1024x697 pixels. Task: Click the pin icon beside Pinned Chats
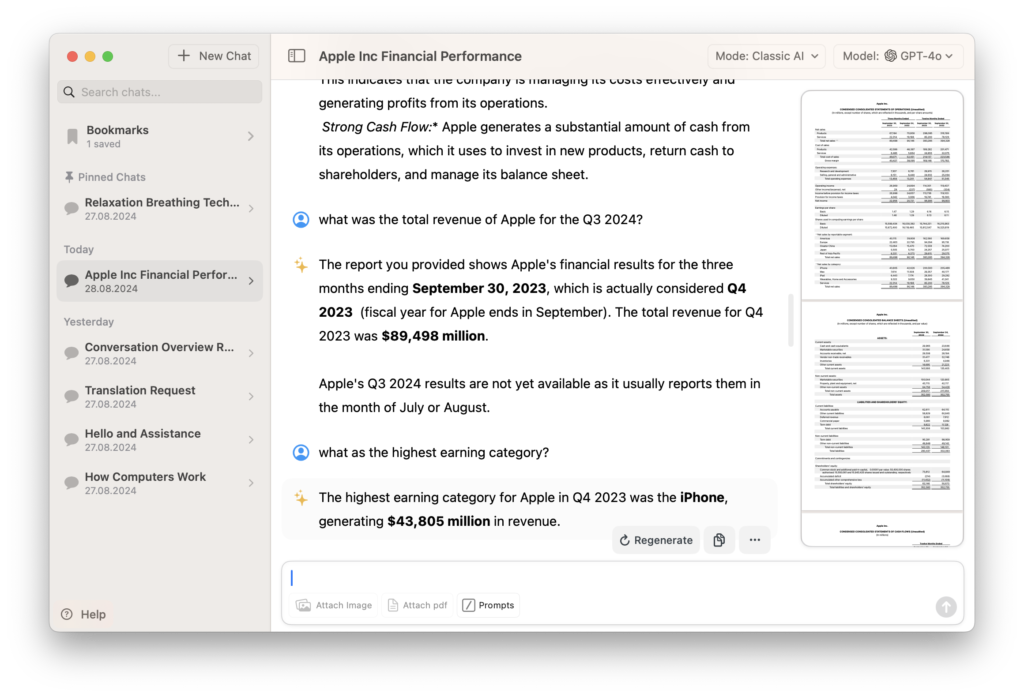click(69, 177)
